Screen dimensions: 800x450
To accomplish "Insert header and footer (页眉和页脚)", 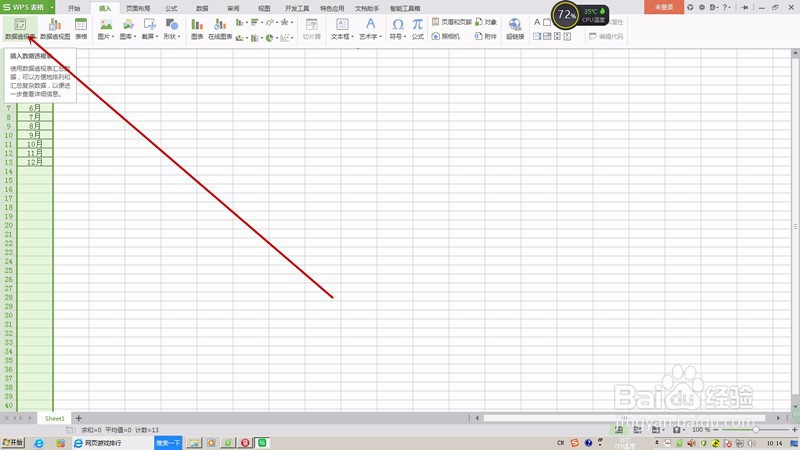I will click(452, 22).
